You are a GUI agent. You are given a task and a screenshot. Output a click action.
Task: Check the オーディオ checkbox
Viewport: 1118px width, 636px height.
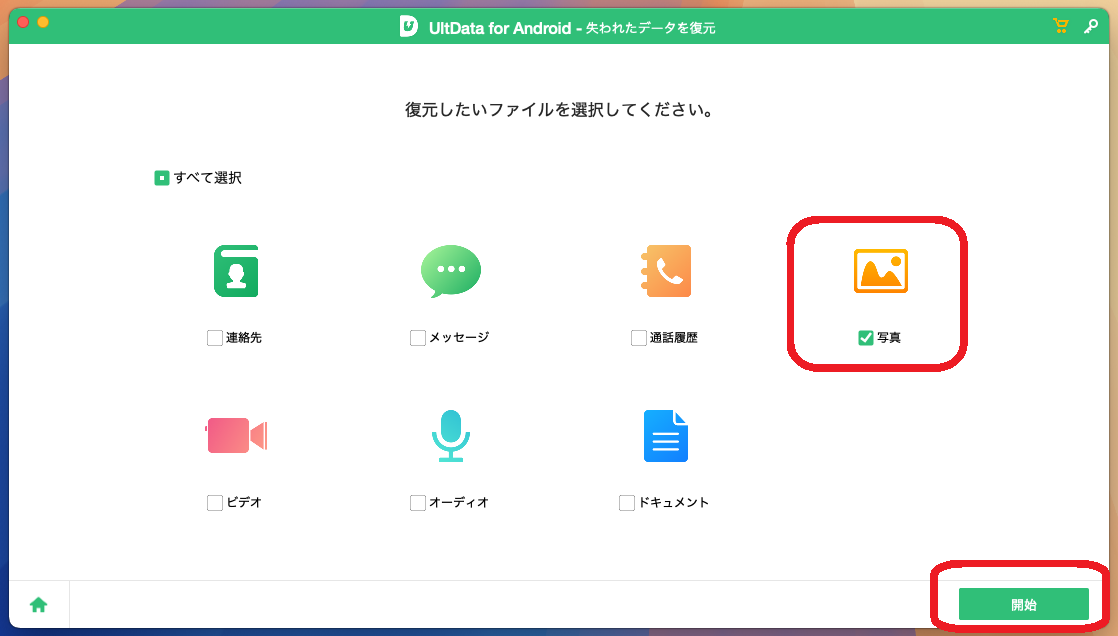click(418, 503)
